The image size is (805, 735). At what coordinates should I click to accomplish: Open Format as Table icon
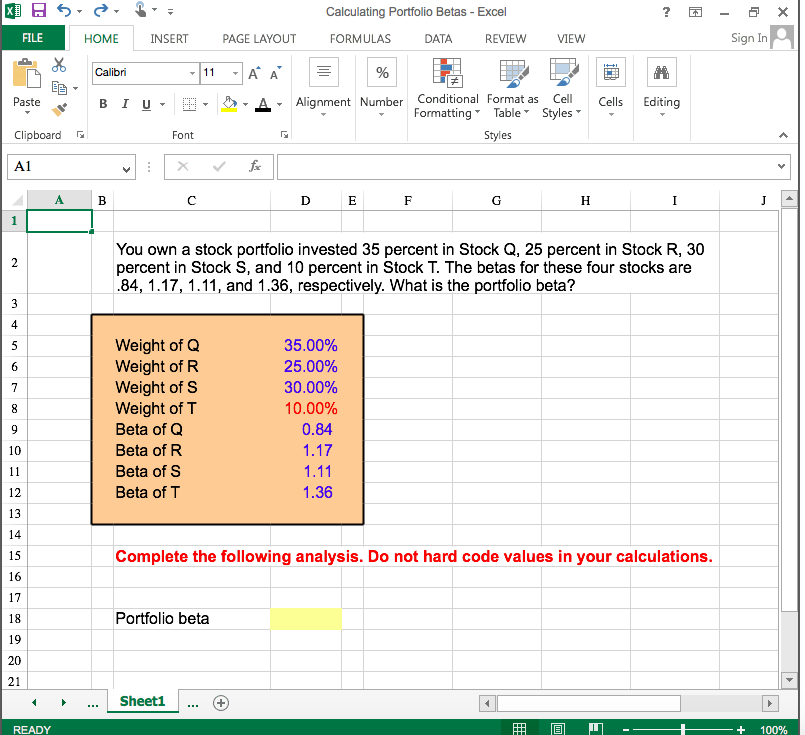tap(513, 72)
